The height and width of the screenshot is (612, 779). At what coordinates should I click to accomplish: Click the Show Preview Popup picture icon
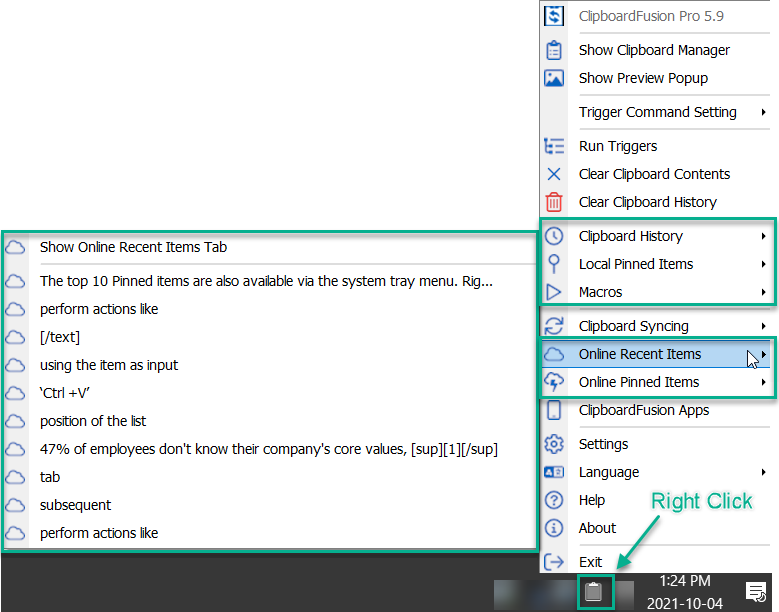click(553, 78)
